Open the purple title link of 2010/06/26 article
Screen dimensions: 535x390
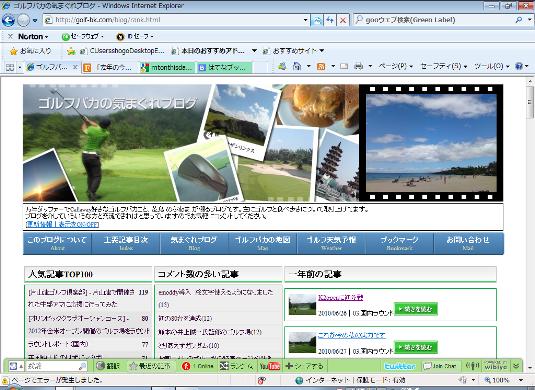(x=340, y=298)
